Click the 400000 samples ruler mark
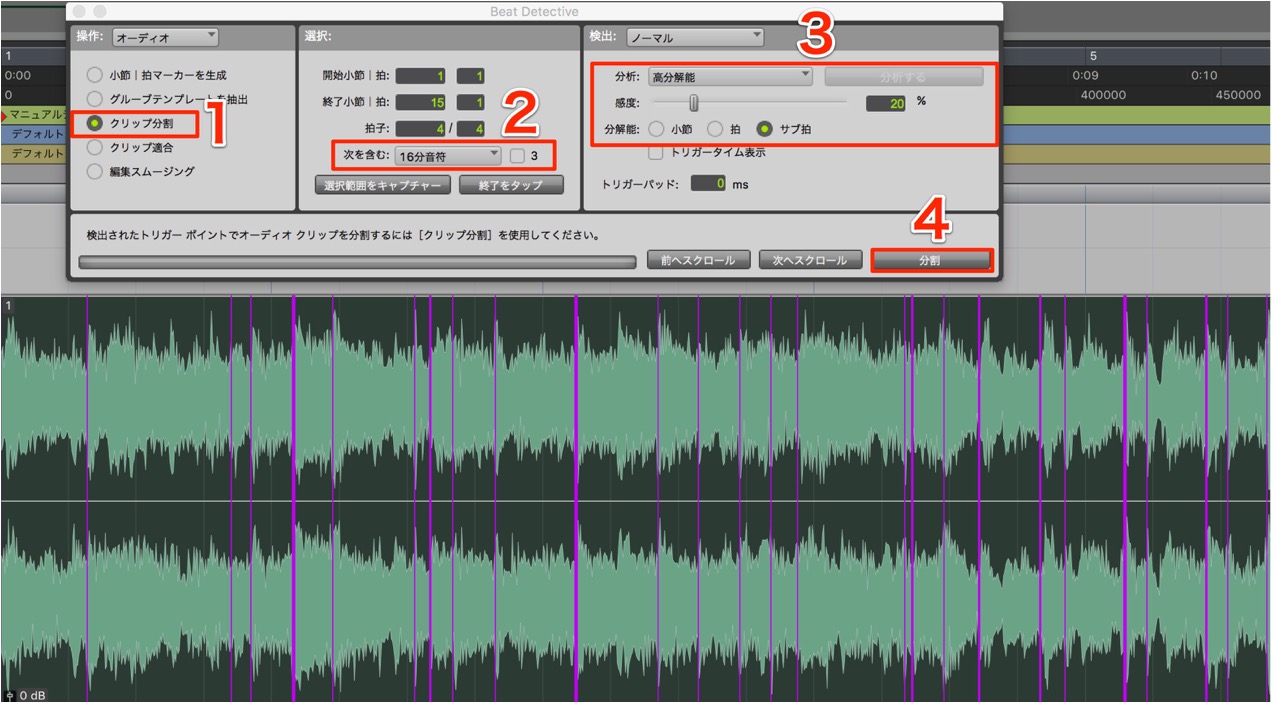 1103,95
